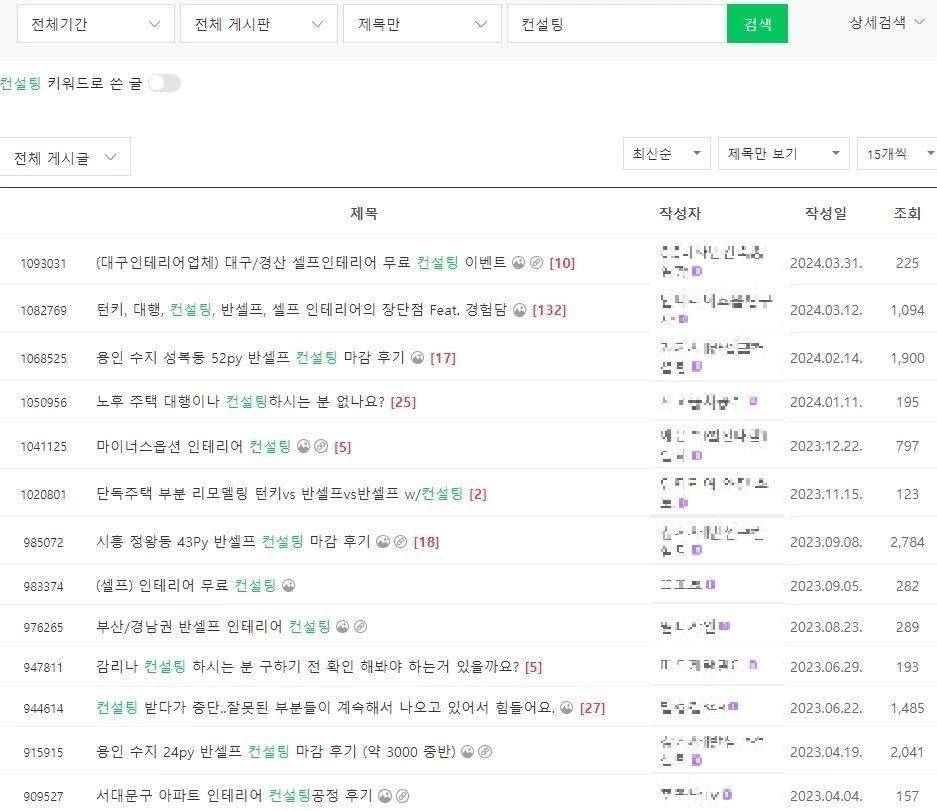
Task: Click the search field containing 컨설팅
Action: click(x=617, y=24)
